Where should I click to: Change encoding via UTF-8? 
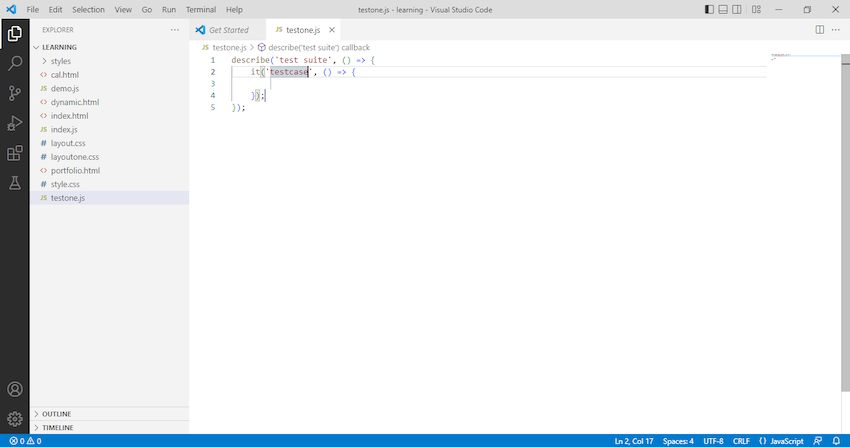[713, 441]
